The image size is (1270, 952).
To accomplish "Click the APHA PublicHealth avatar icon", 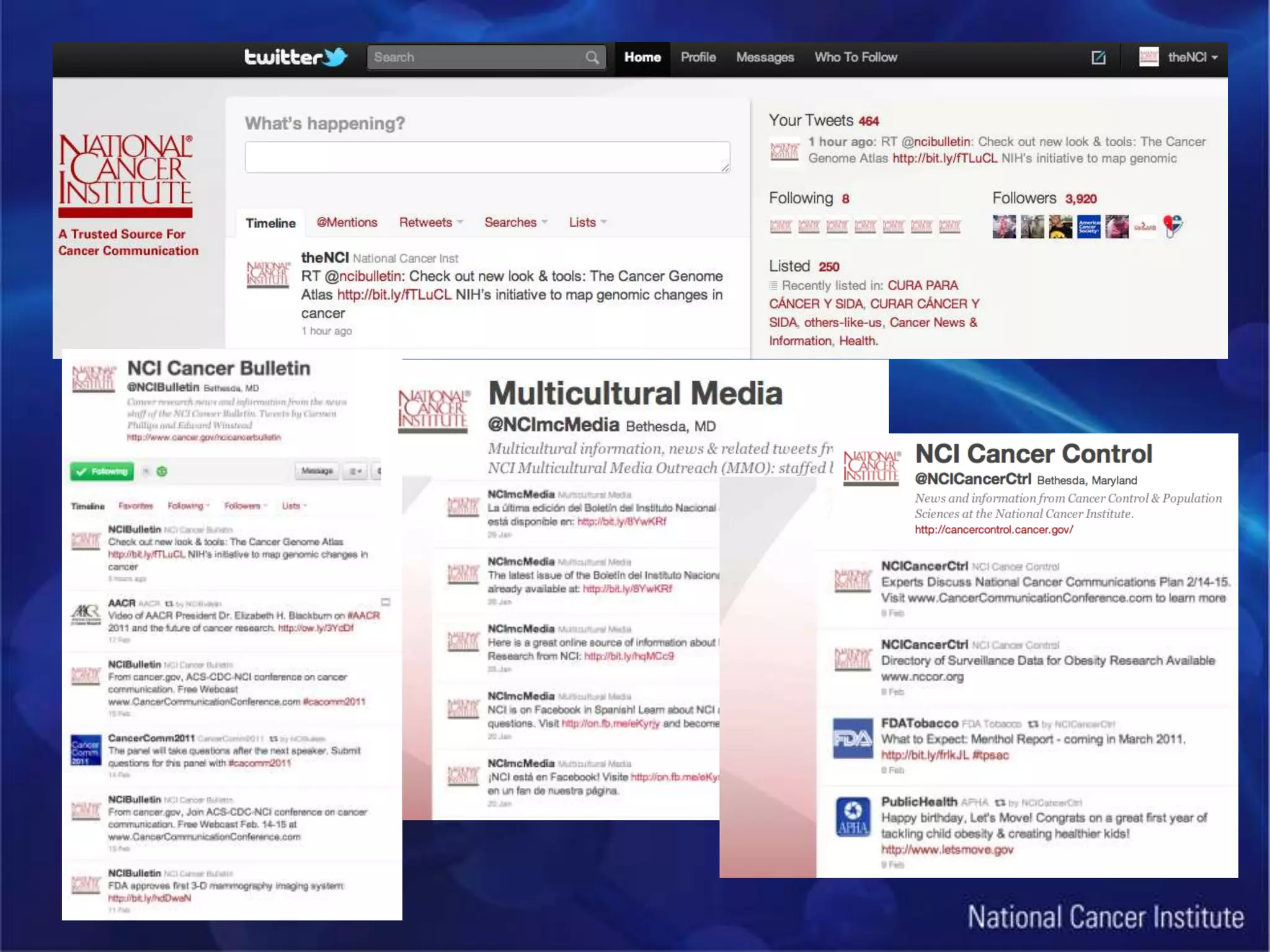I will tap(853, 818).
